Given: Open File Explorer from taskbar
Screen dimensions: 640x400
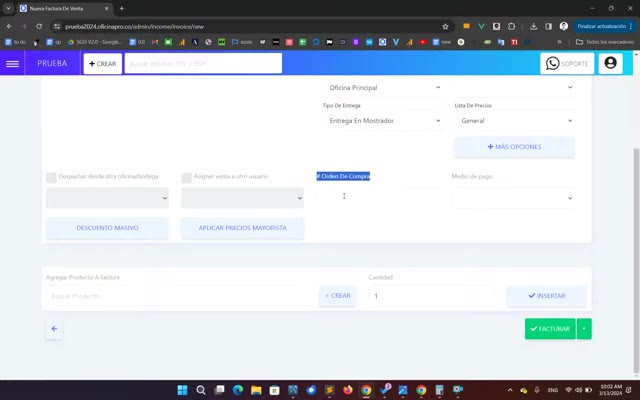Looking at the screenshot, I should pyautogui.click(x=256, y=390).
